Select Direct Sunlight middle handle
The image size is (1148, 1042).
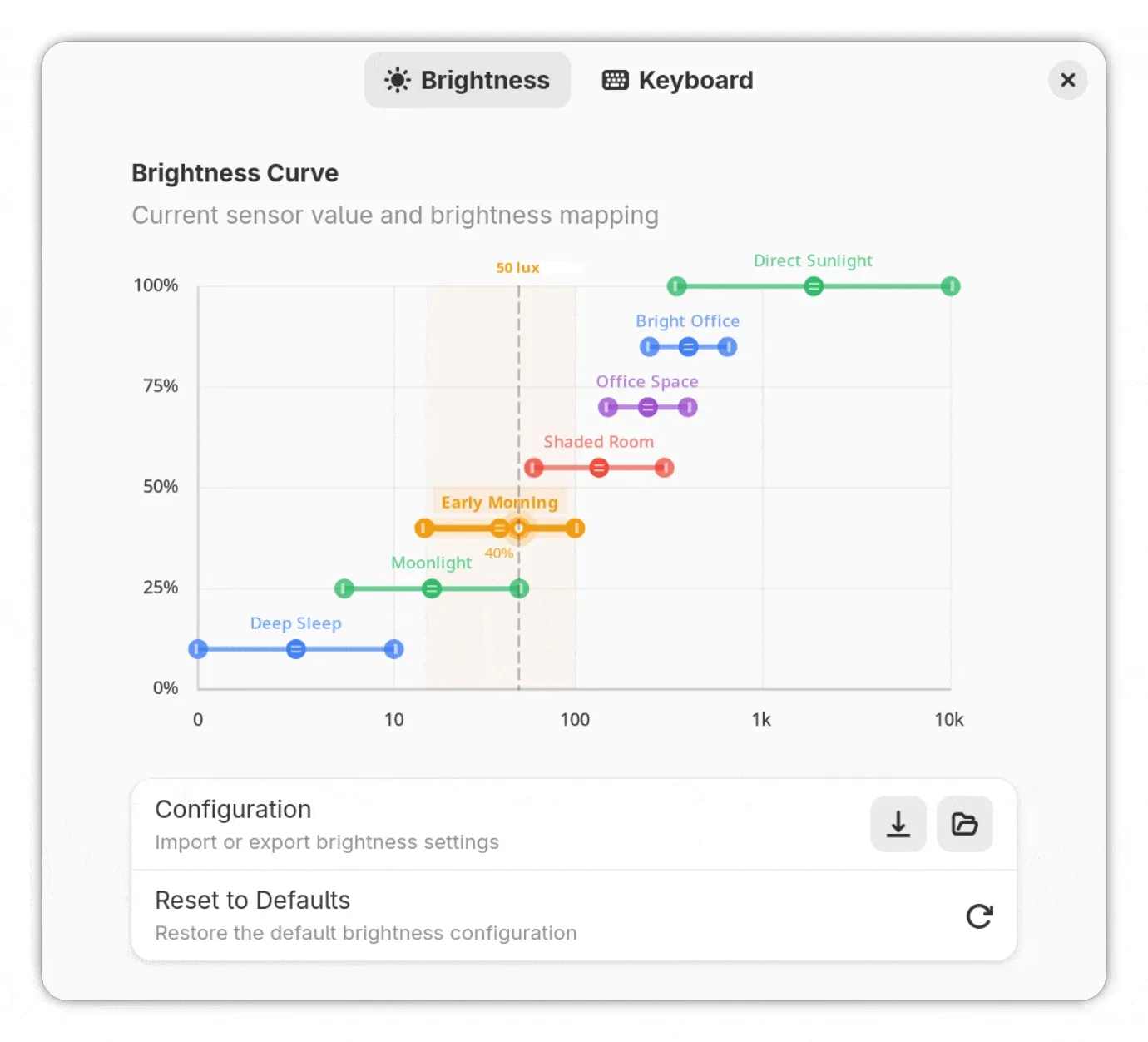[x=814, y=286]
